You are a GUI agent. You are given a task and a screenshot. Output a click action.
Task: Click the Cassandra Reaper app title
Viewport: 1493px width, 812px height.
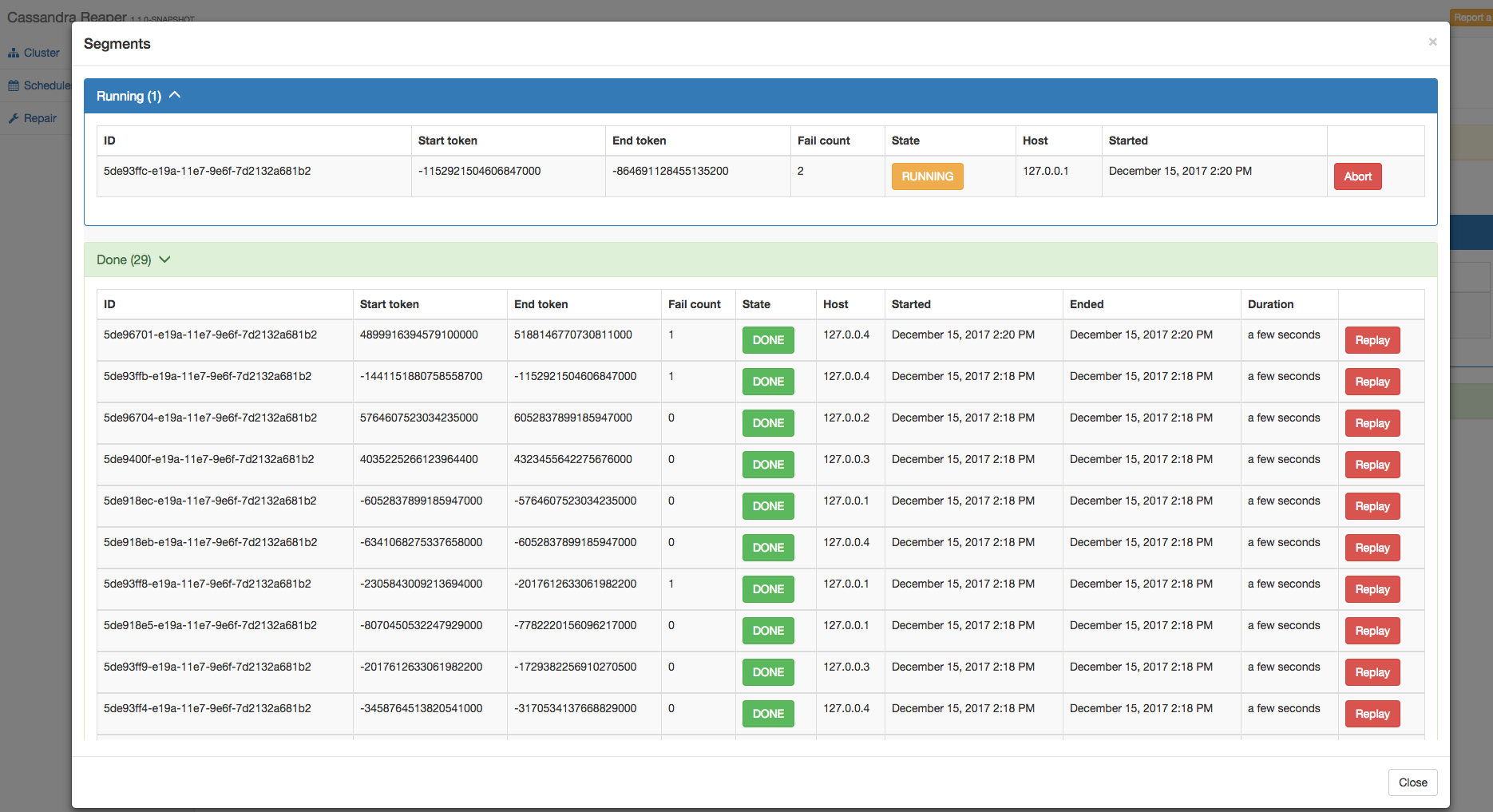tap(67, 17)
